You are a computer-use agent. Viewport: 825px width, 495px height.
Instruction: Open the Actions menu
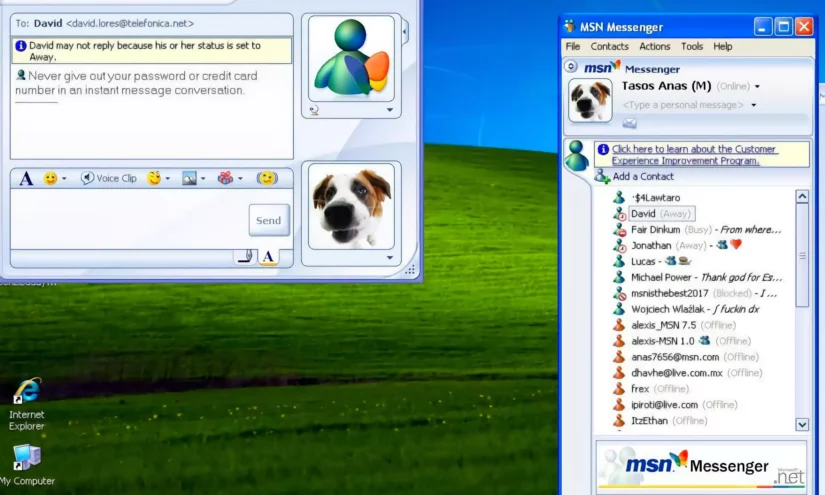point(655,46)
